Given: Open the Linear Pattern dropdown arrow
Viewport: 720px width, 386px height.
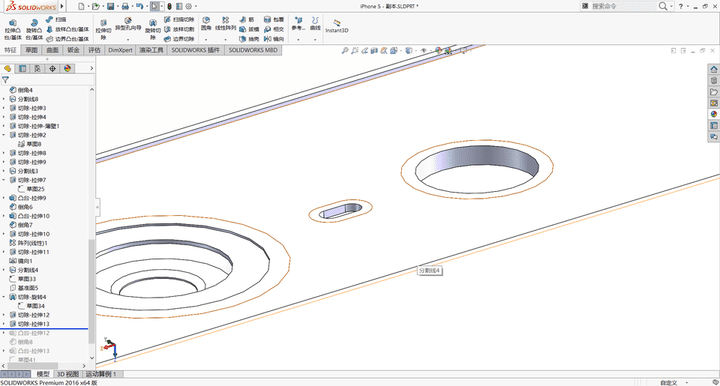Looking at the screenshot, I should pos(225,39).
